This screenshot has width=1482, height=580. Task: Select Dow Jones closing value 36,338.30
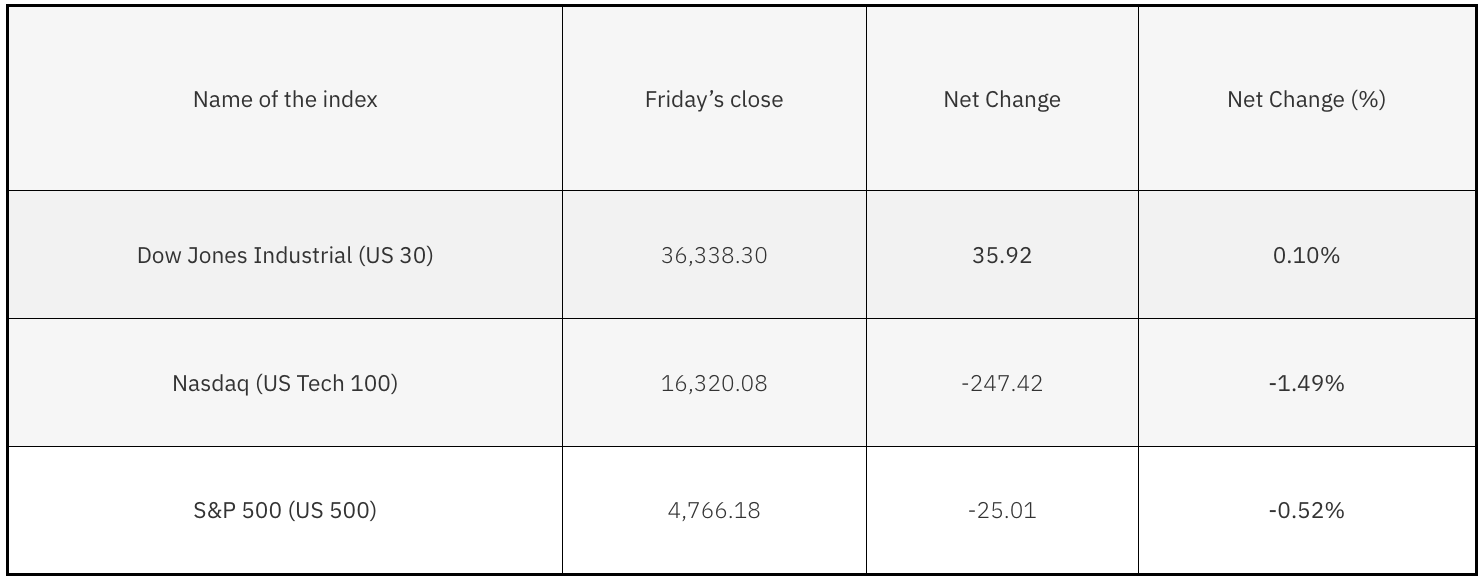point(714,255)
